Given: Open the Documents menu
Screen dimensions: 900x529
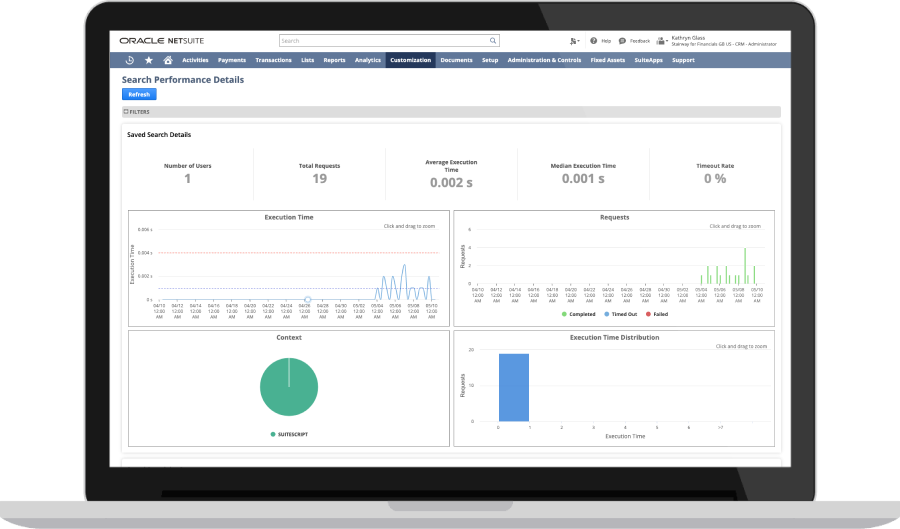Looking at the screenshot, I should (x=456, y=60).
